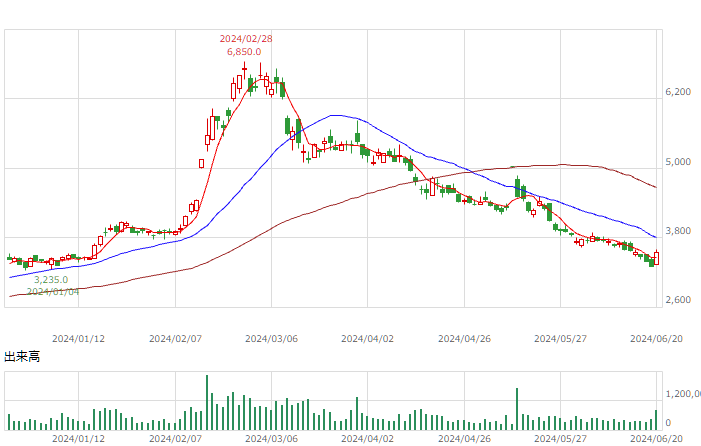
Task: Click the 5,000 price axis label
Action: click(x=678, y=162)
